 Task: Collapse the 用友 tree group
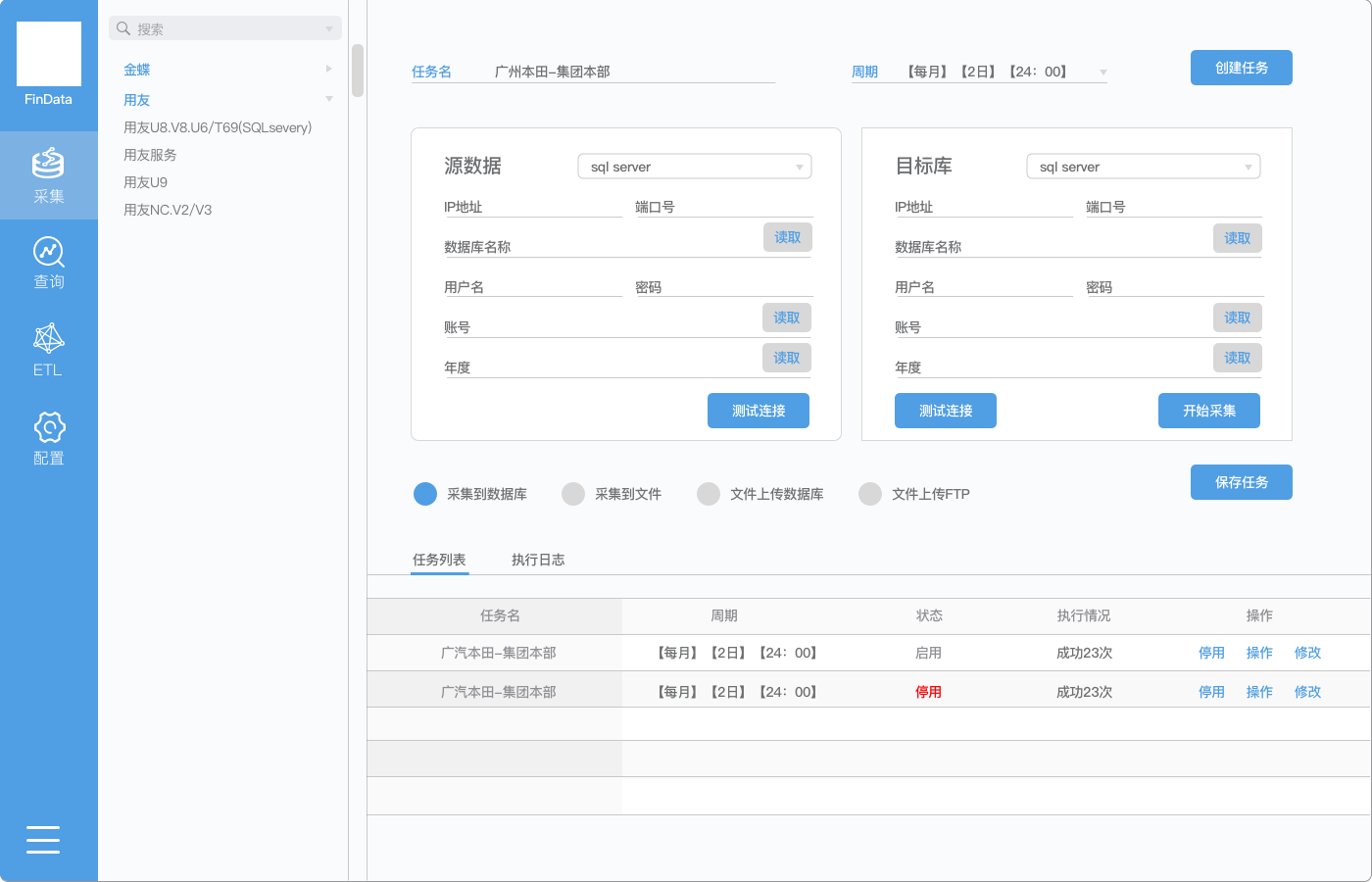(x=329, y=99)
